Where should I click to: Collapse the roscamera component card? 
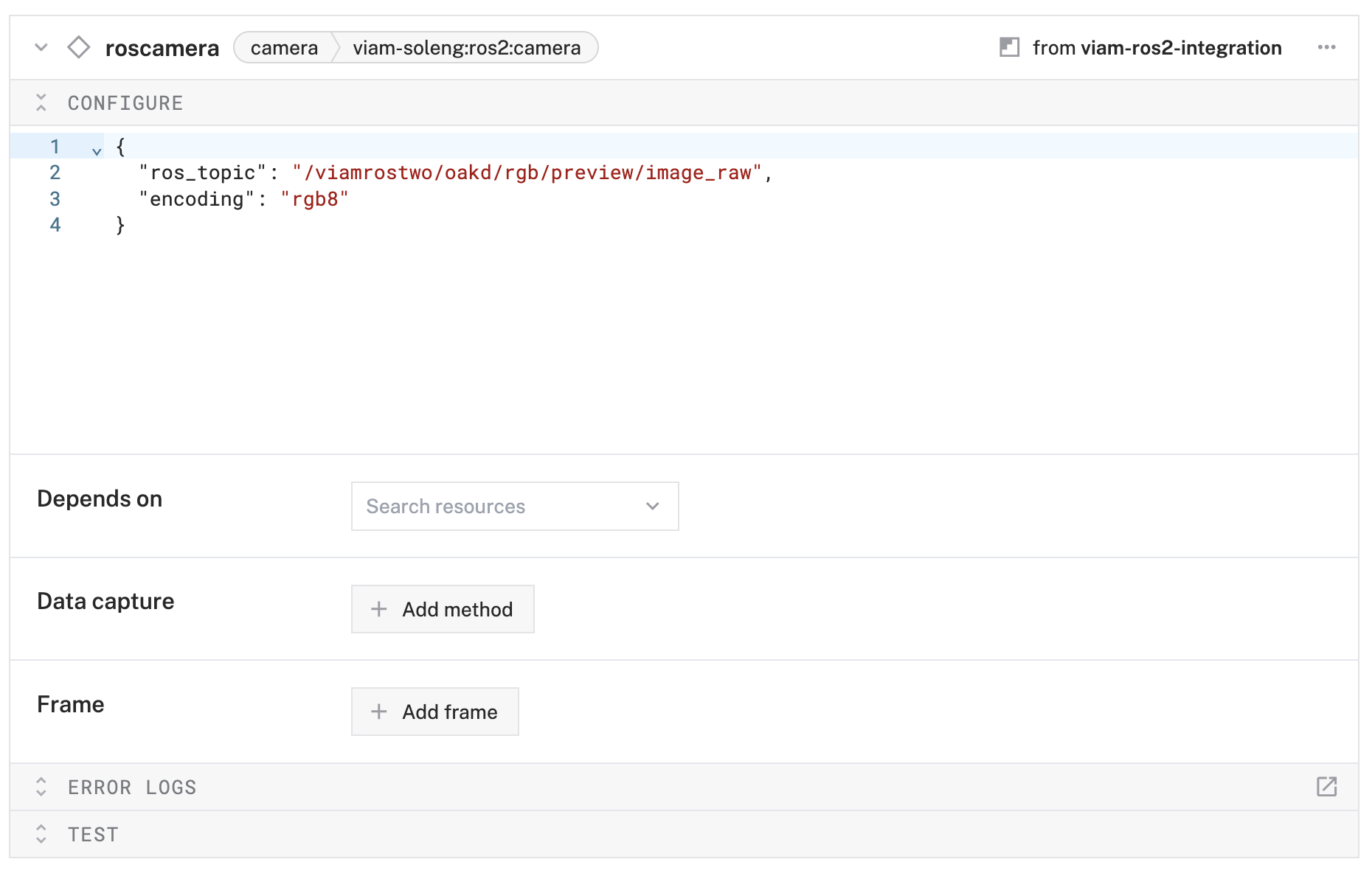41,48
